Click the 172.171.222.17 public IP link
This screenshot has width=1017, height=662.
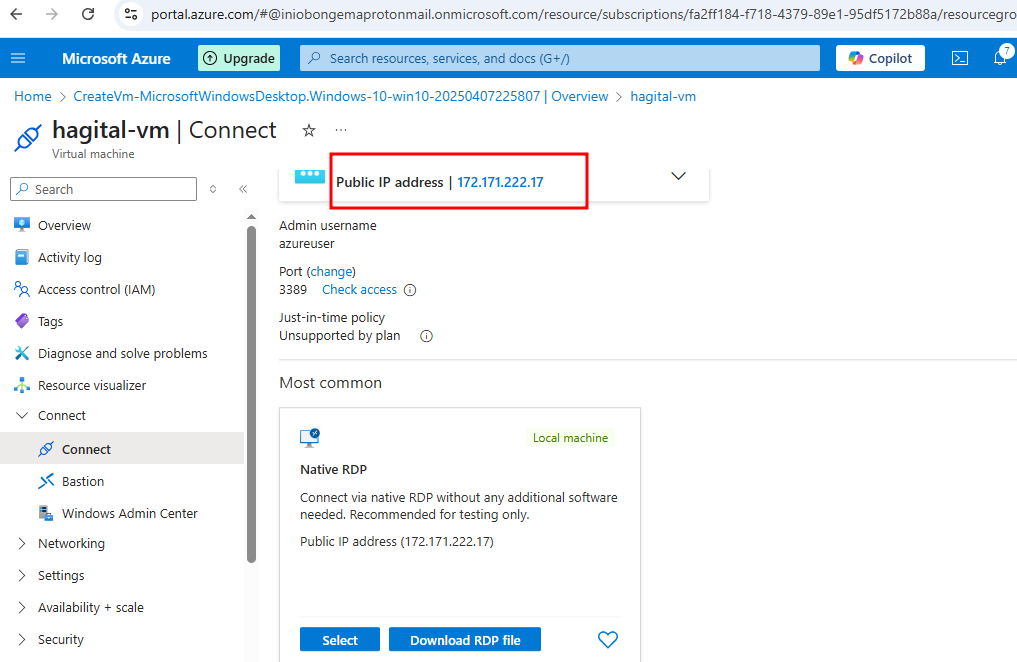500,182
